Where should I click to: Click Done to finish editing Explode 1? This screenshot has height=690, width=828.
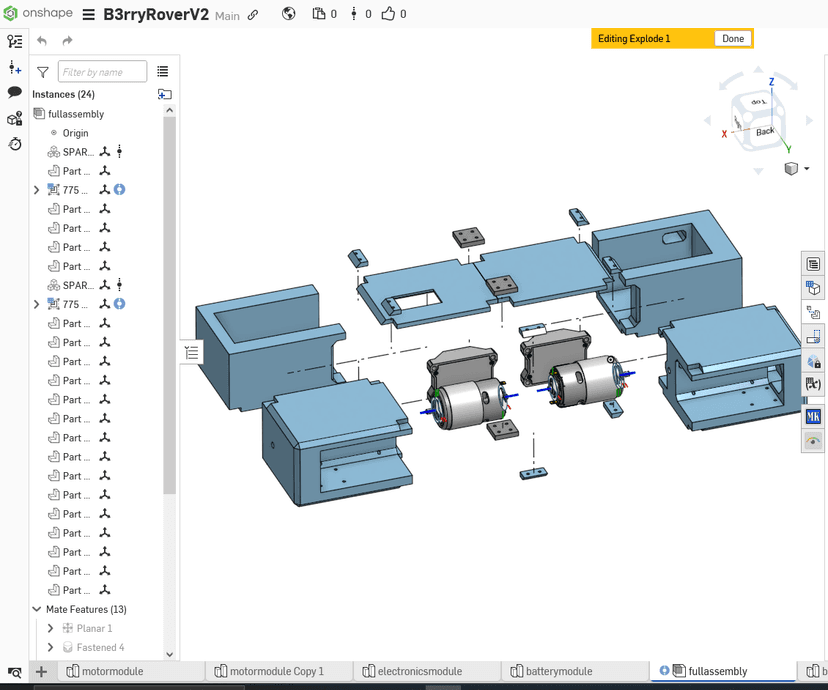(x=733, y=39)
